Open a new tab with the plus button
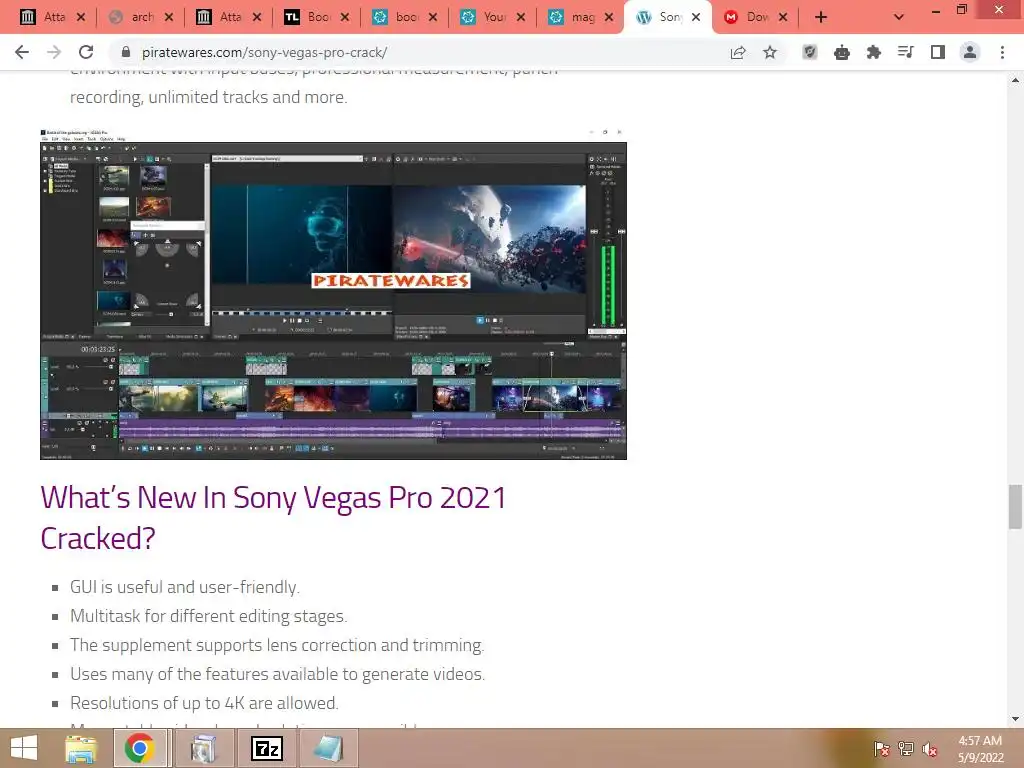The image size is (1024, 768). [x=821, y=17]
